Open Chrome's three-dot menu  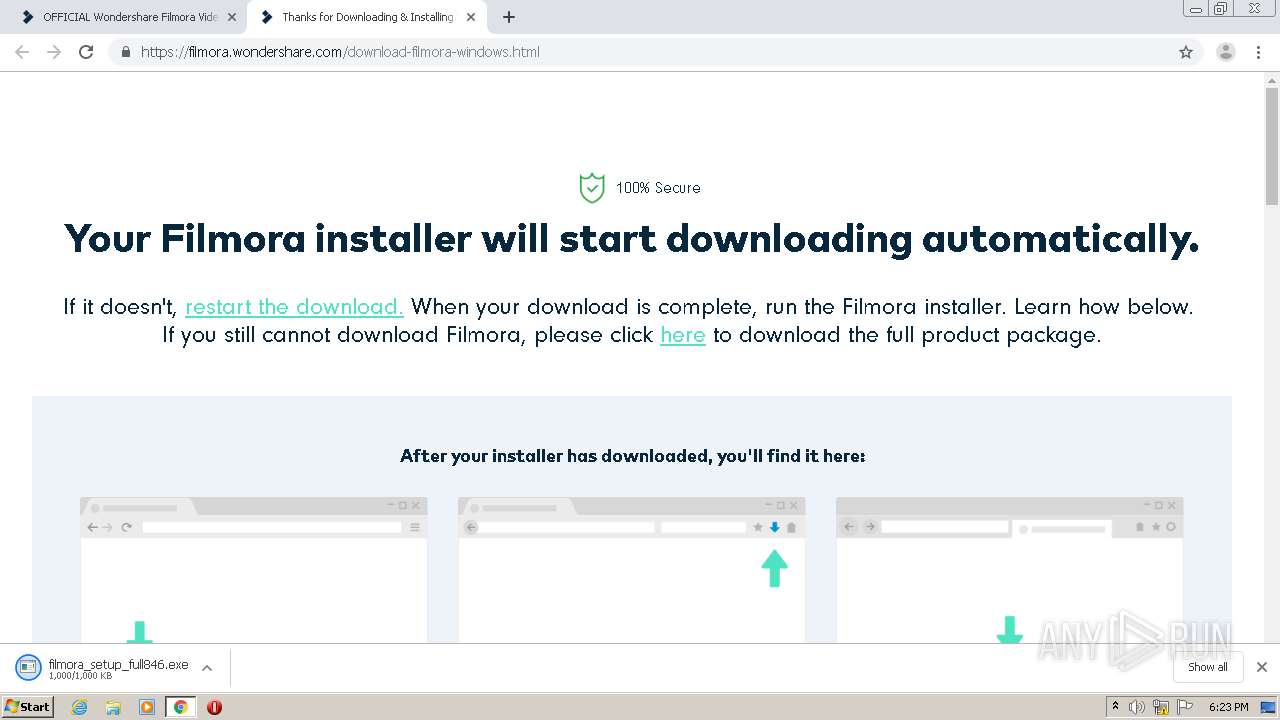pos(1258,52)
